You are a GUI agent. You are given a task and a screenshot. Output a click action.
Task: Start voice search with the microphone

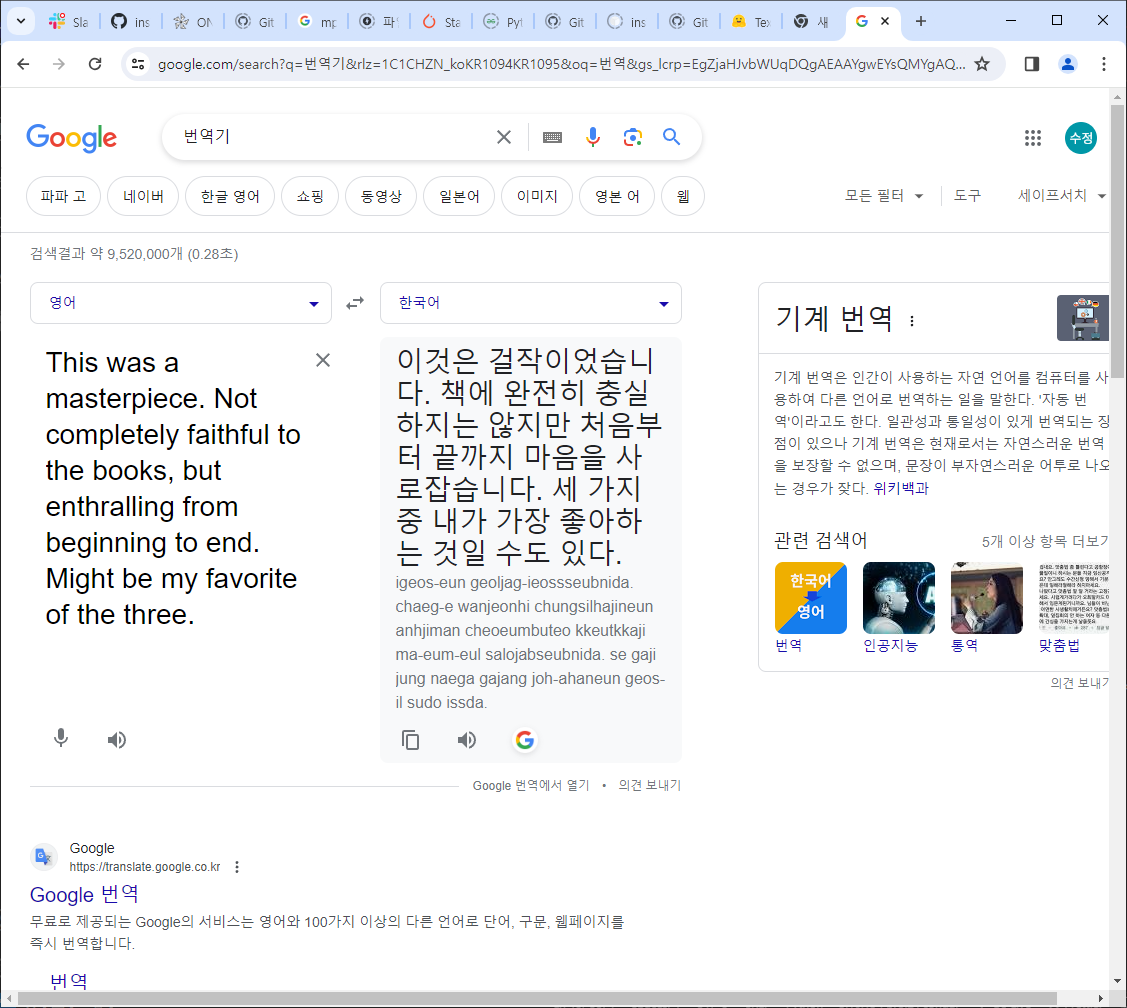(592, 137)
